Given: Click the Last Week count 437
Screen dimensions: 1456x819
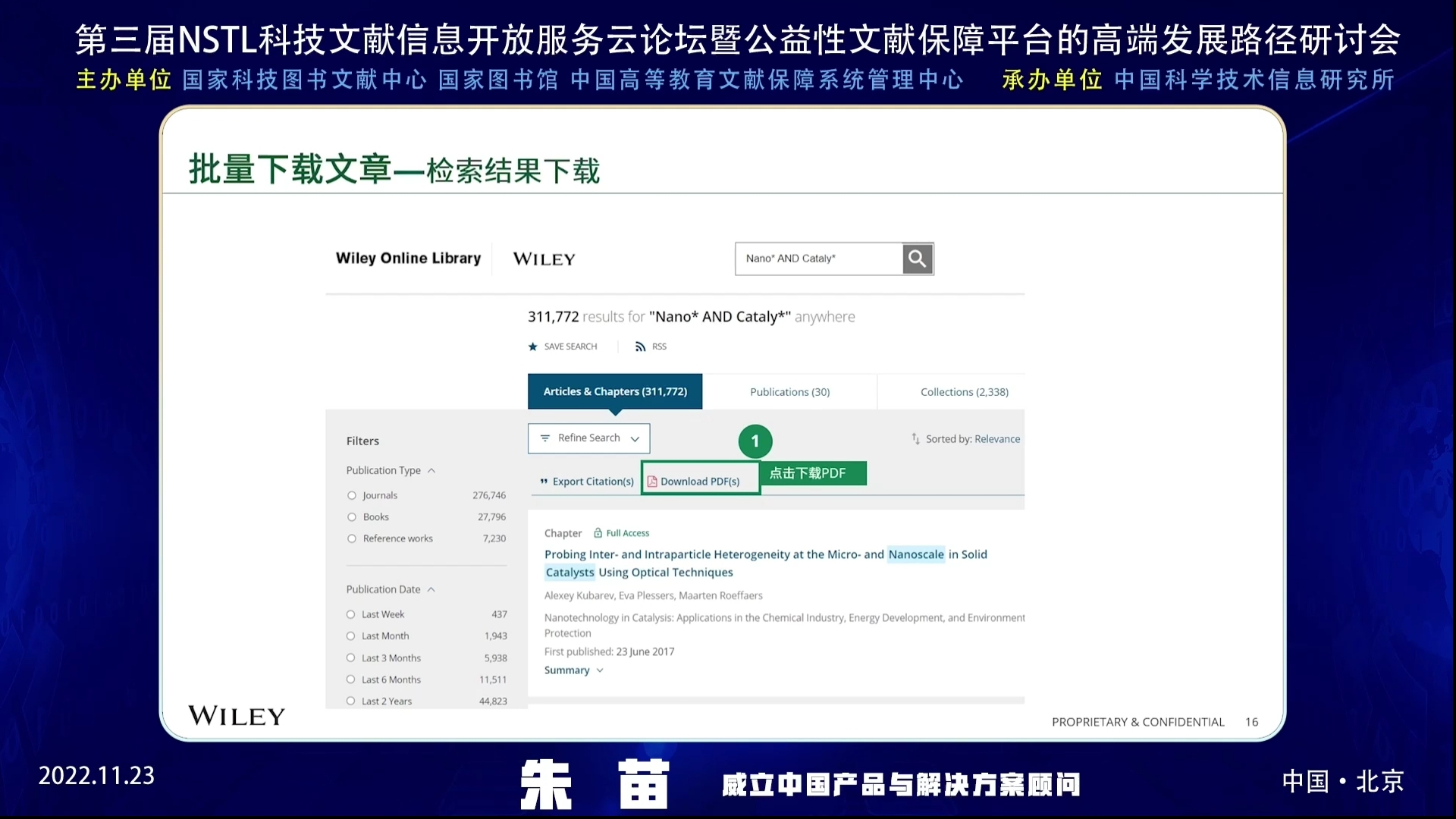Looking at the screenshot, I should (x=499, y=614).
